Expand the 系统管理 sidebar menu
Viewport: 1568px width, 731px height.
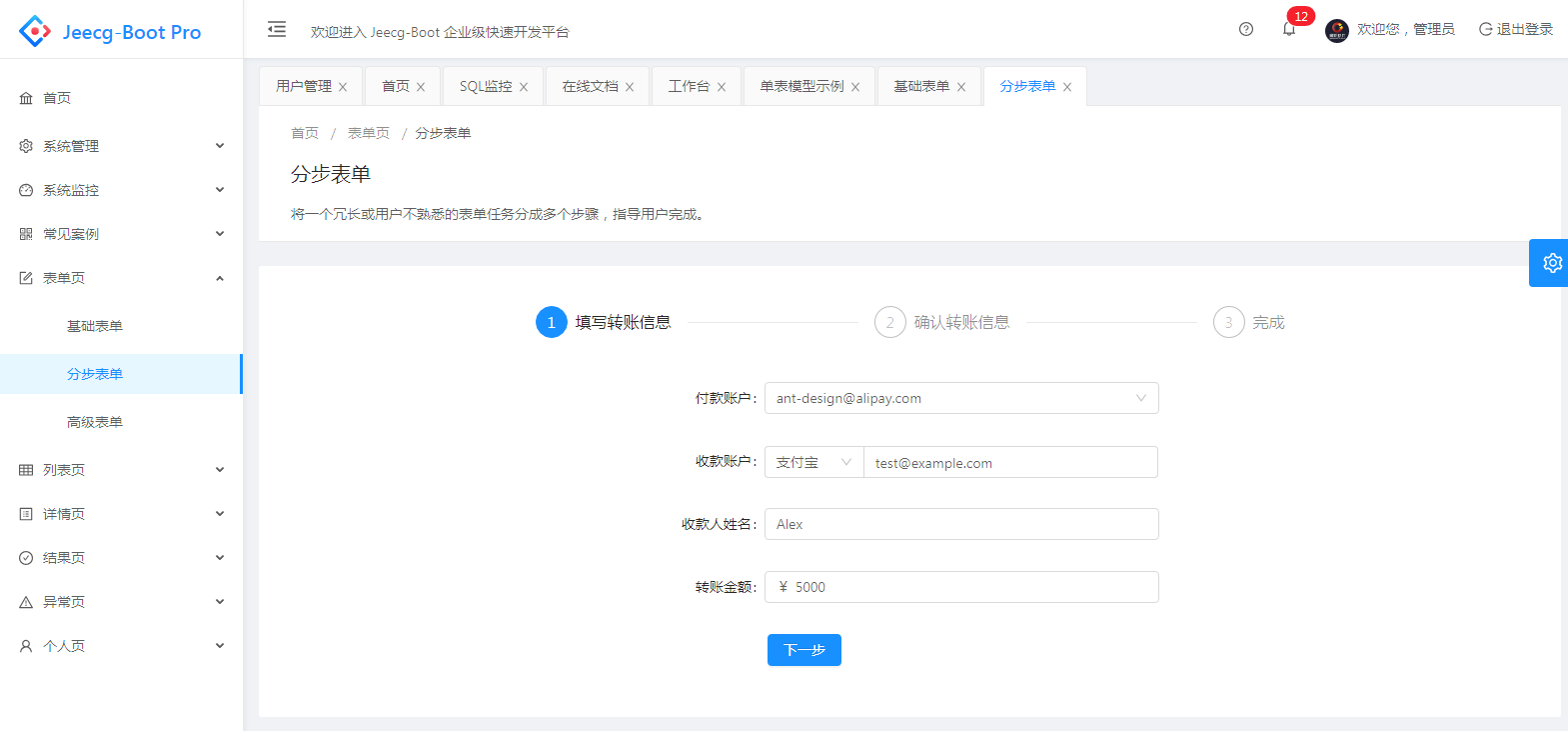tap(220, 146)
